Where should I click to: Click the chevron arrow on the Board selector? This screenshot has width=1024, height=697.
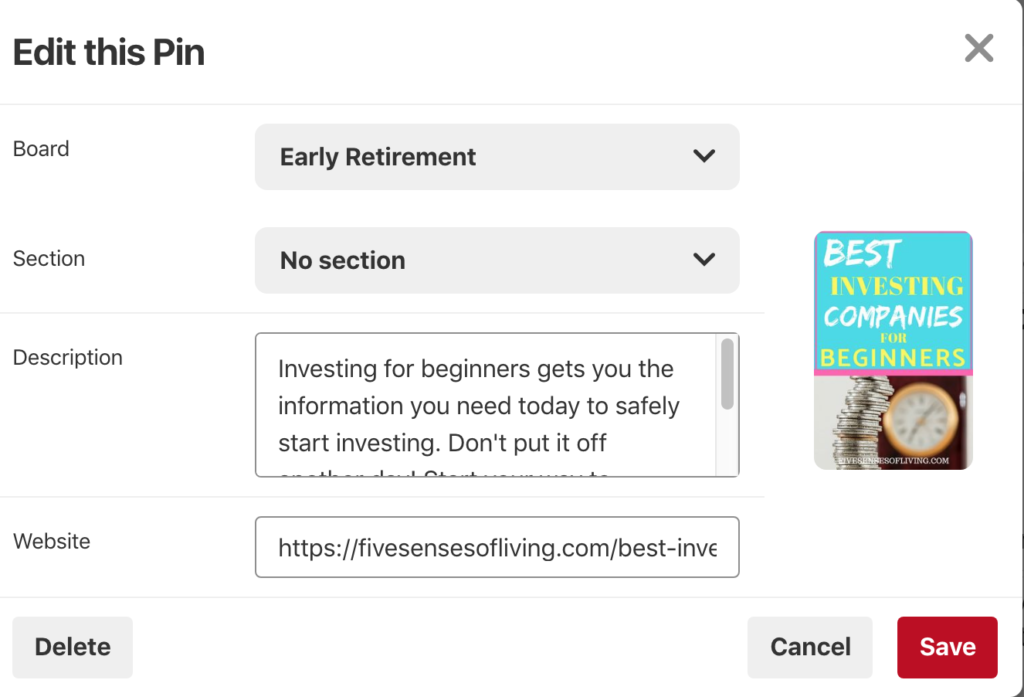[x=704, y=156]
